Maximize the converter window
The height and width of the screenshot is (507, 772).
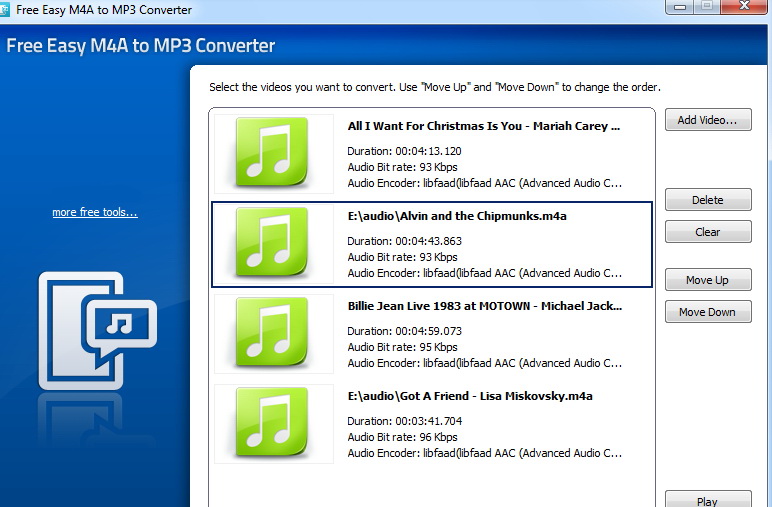coord(708,6)
